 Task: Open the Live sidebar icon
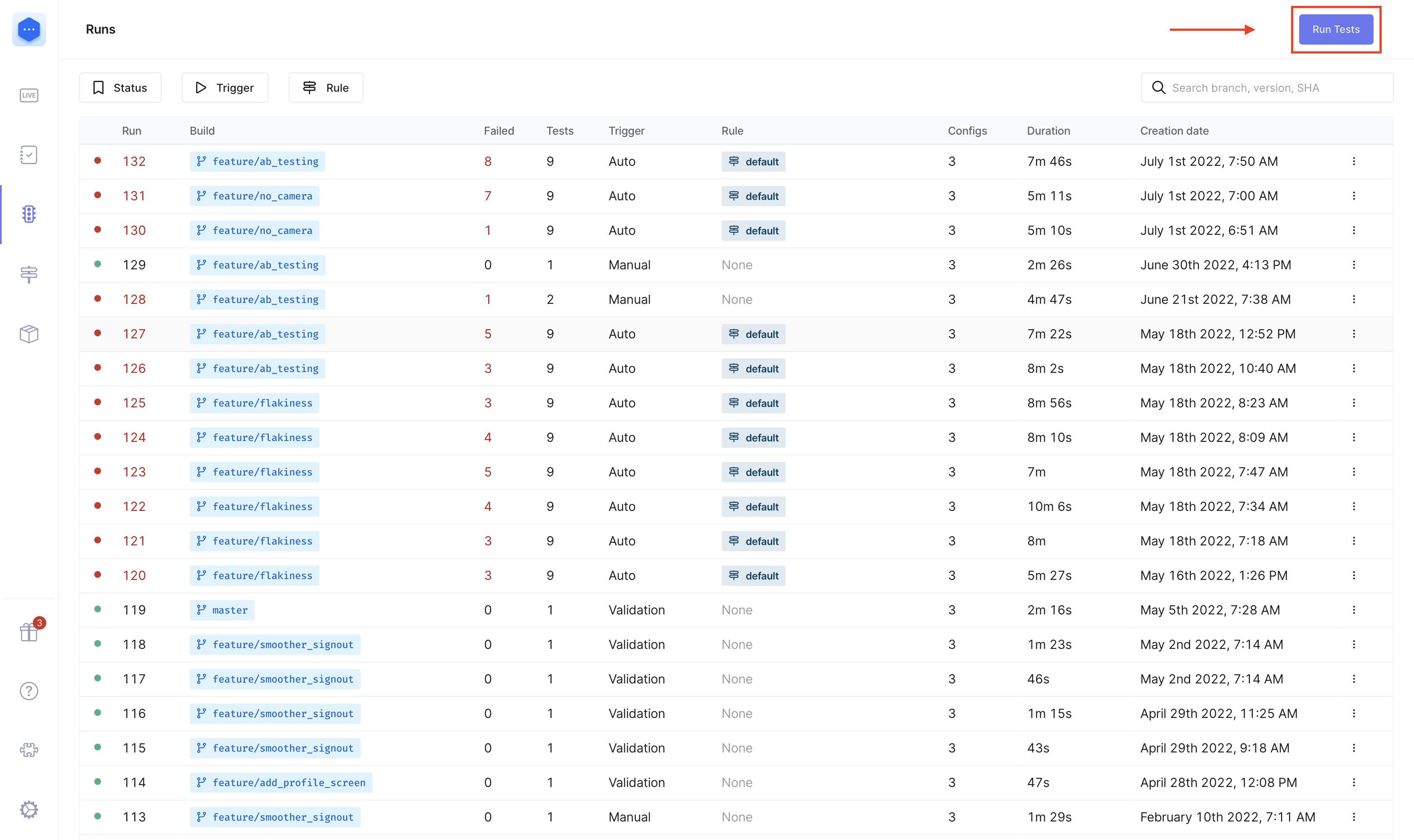[x=29, y=95]
